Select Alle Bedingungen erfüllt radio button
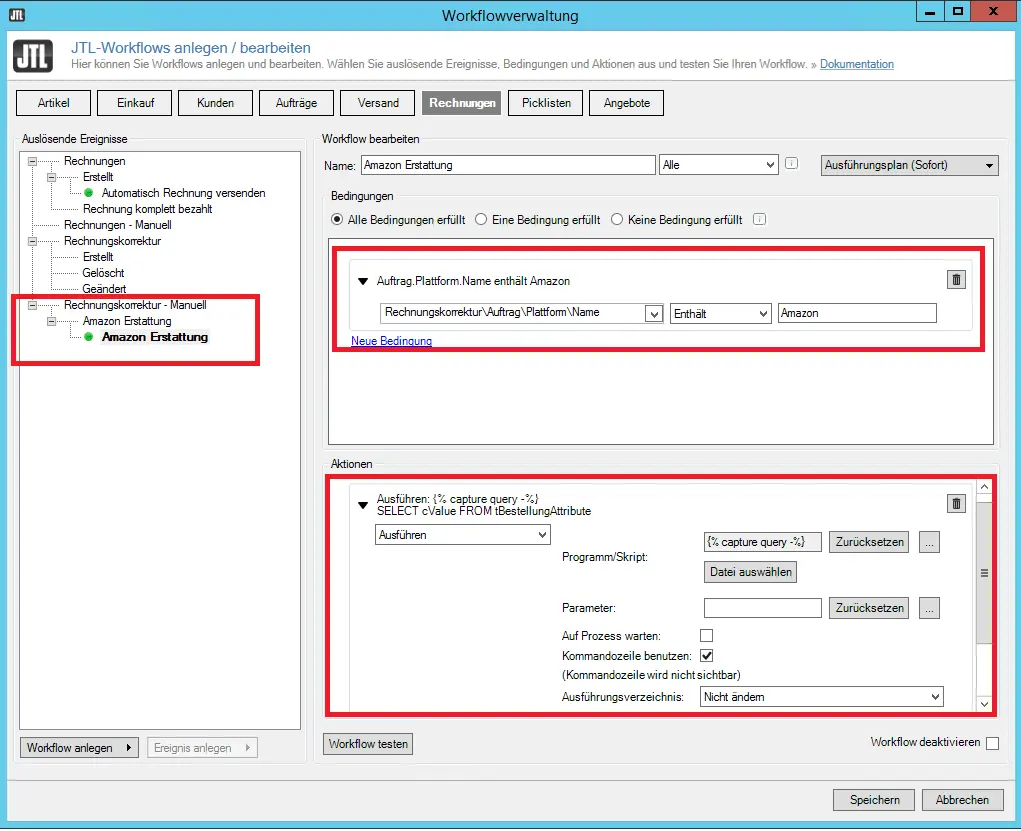This screenshot has width=1021, height=831. click(337, 219)
